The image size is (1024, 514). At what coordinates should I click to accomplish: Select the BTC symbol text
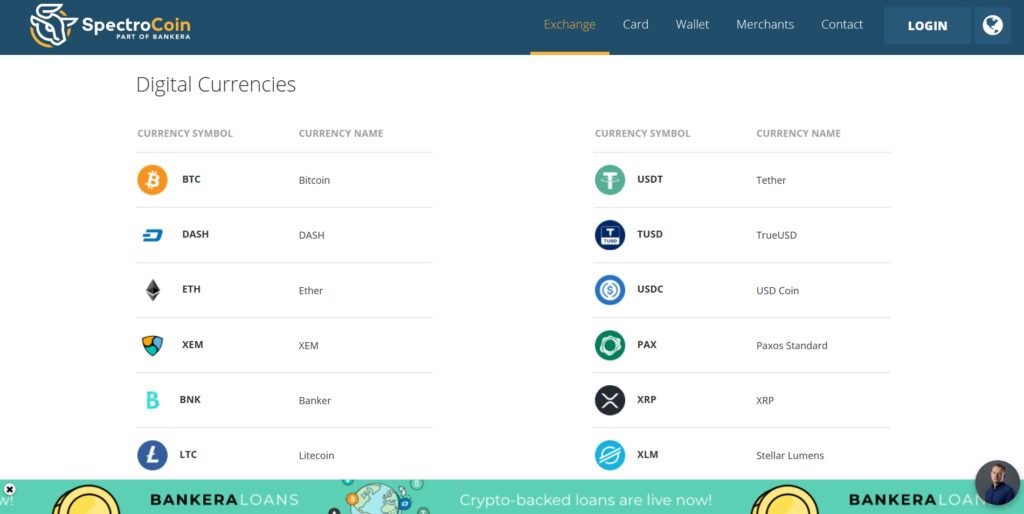point(191,179)
